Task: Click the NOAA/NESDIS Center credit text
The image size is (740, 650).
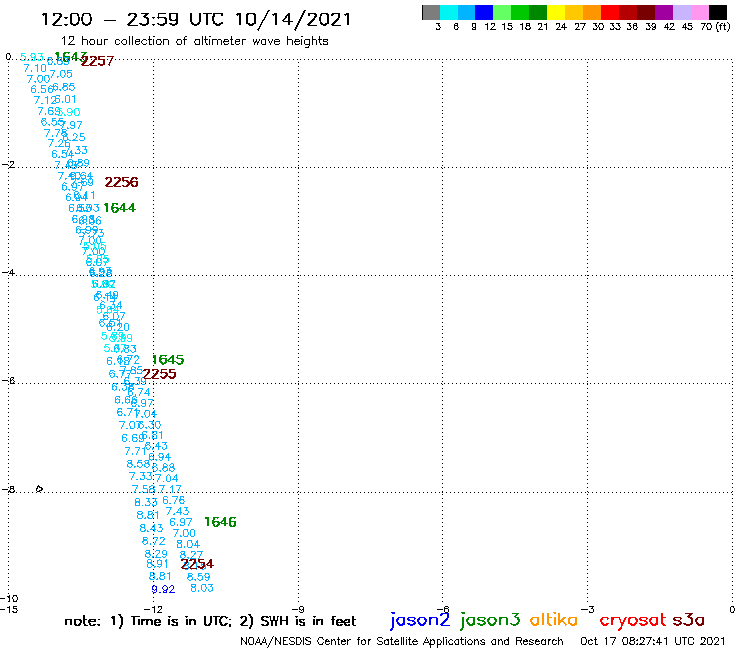Action: (x=402, y=641)
